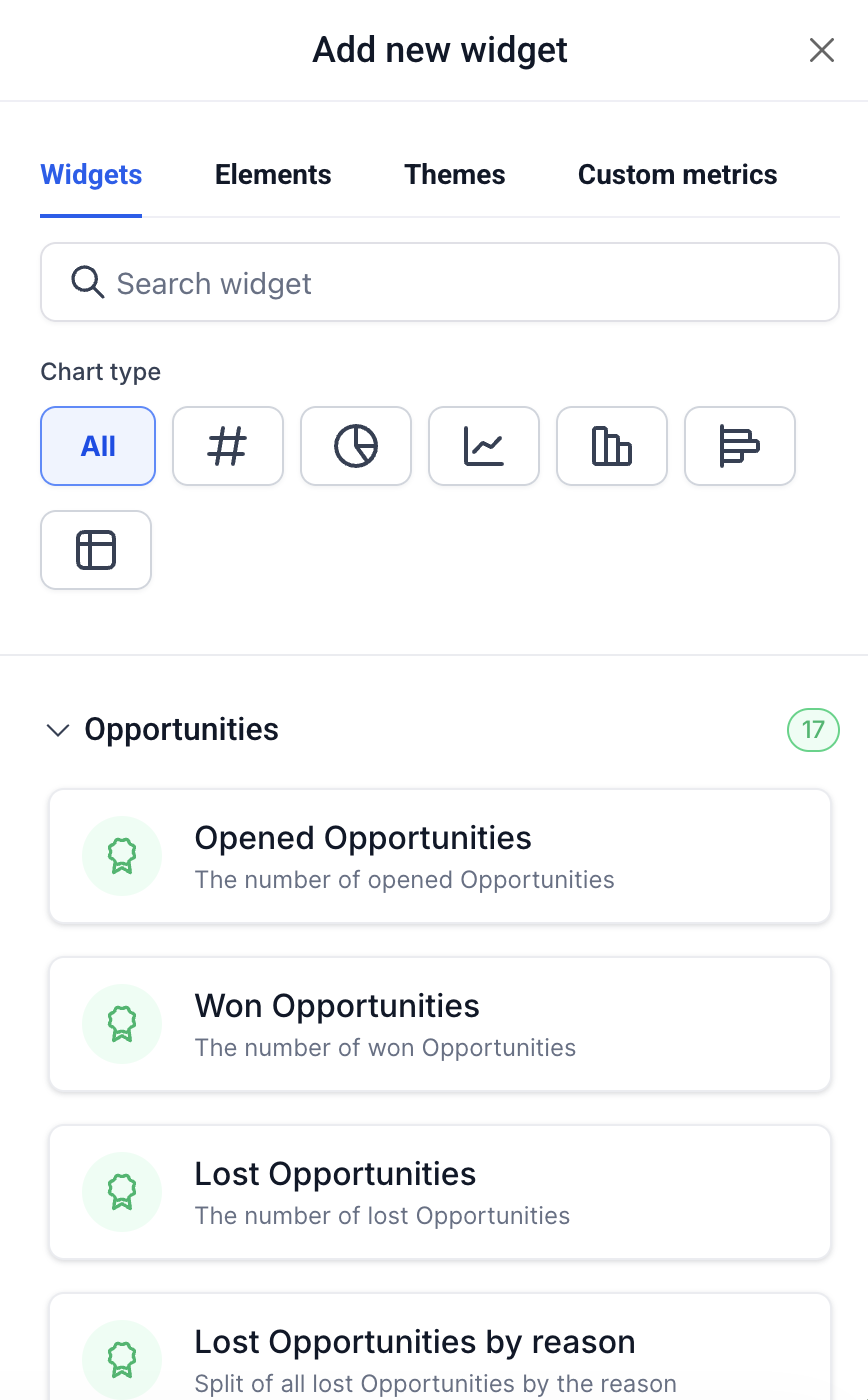Viewport: 868px width, 1400px height.
Task: Filter by vertical bar chart icon
Action: [x=612, y=446]
